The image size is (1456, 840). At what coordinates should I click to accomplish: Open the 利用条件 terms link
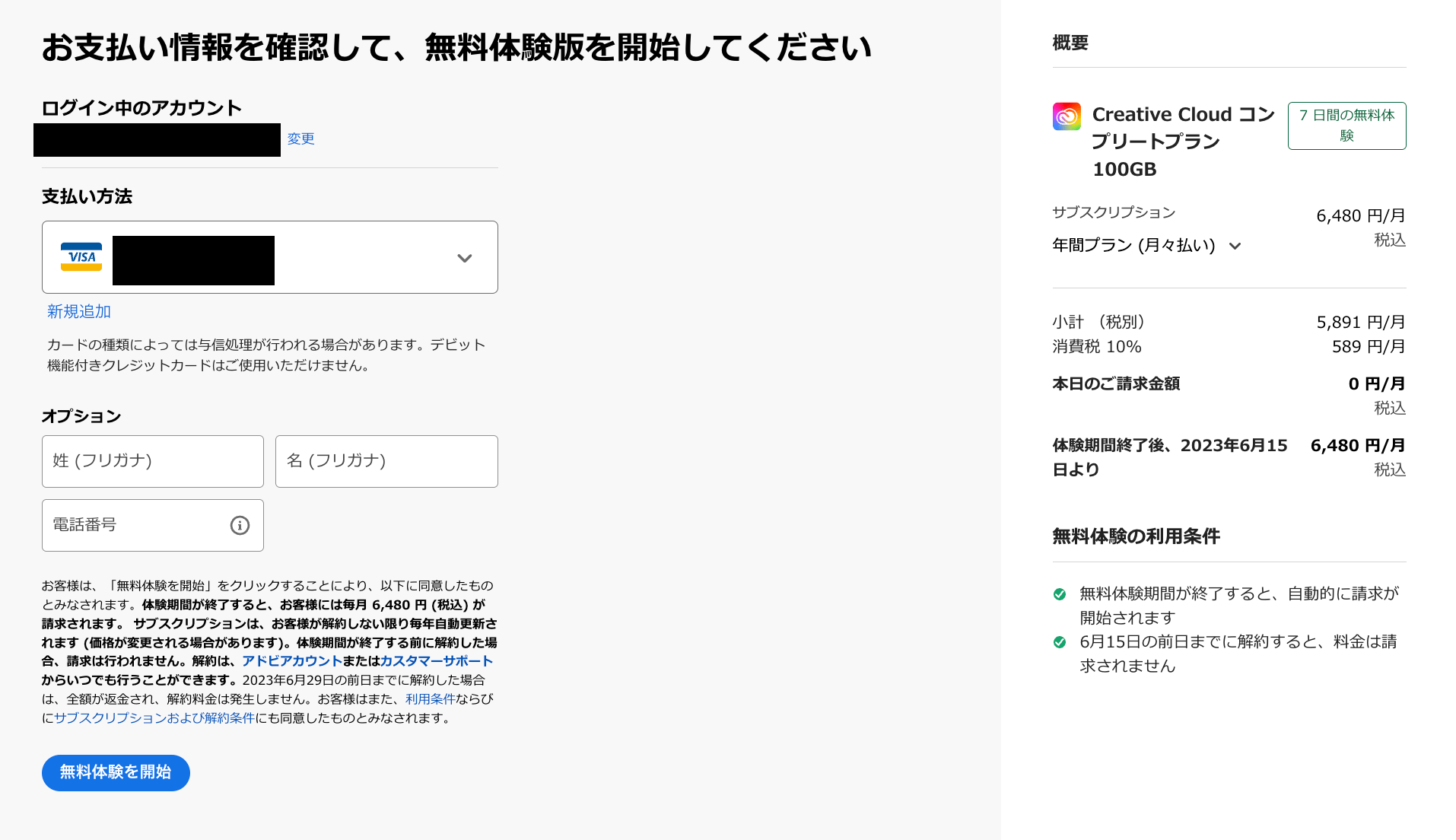coord(430,698)
